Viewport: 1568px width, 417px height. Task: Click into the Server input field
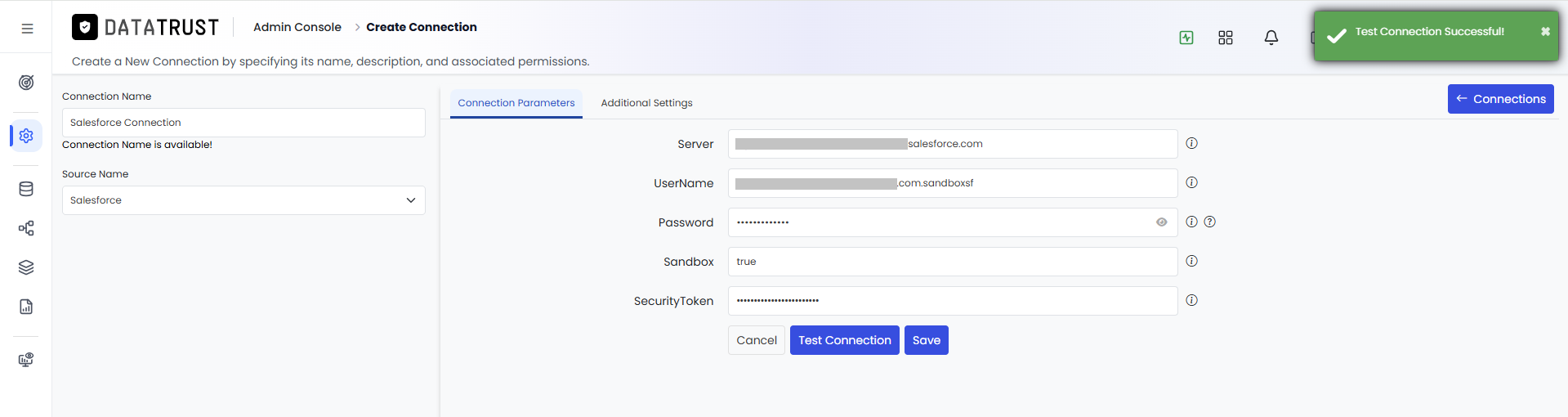[x=953, y=144]
